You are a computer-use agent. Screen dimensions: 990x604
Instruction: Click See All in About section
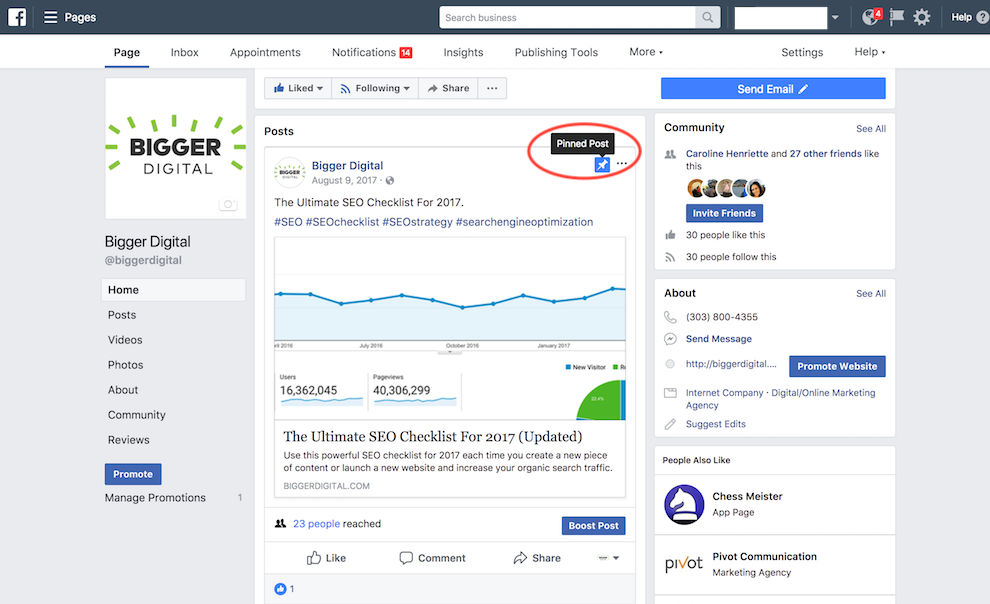tap(871, 293)
